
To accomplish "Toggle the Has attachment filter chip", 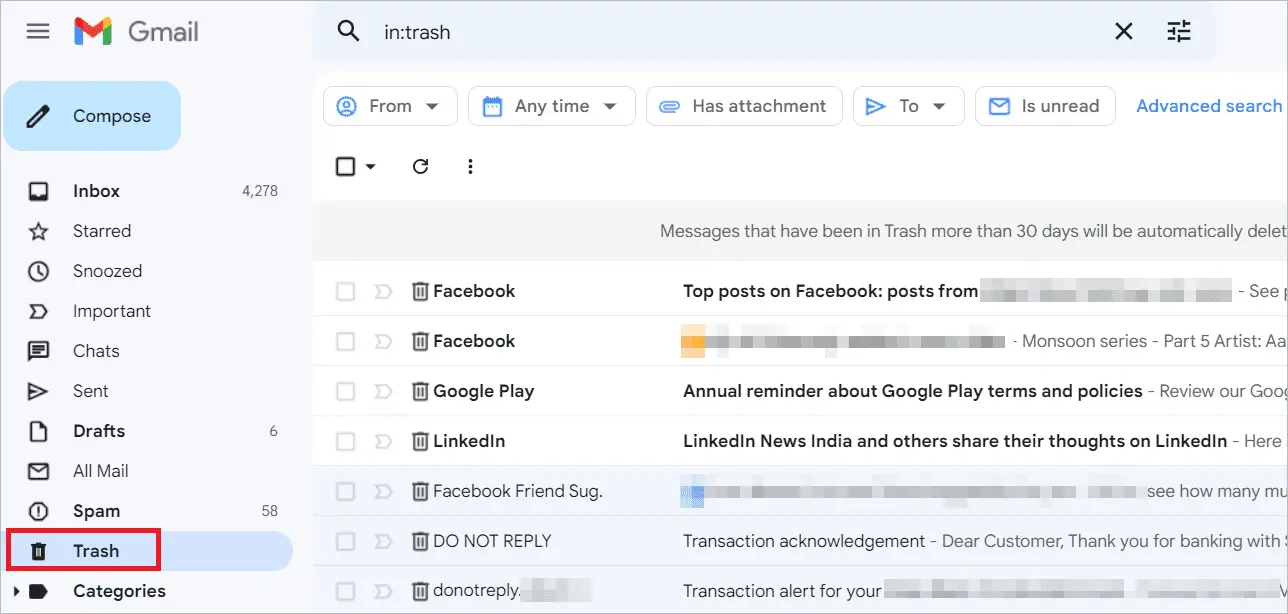I will (744, 106).
